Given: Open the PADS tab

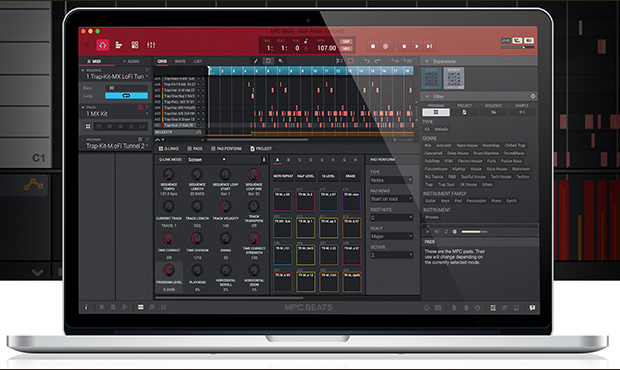Looking at the screenshot, I should (x=195, y=149).
